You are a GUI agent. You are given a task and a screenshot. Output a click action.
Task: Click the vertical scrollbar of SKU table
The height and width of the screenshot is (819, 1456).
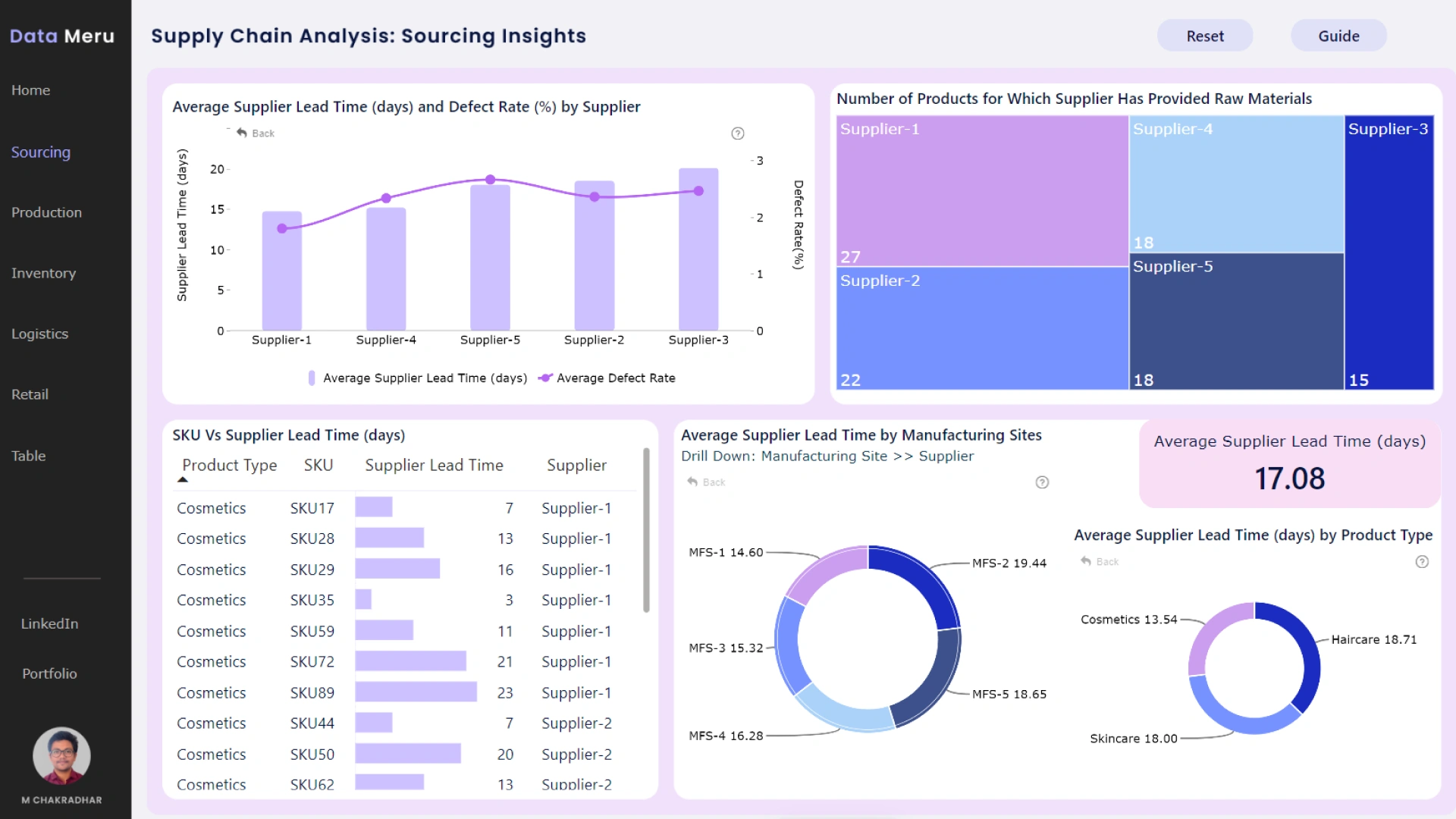click(646, 530)
